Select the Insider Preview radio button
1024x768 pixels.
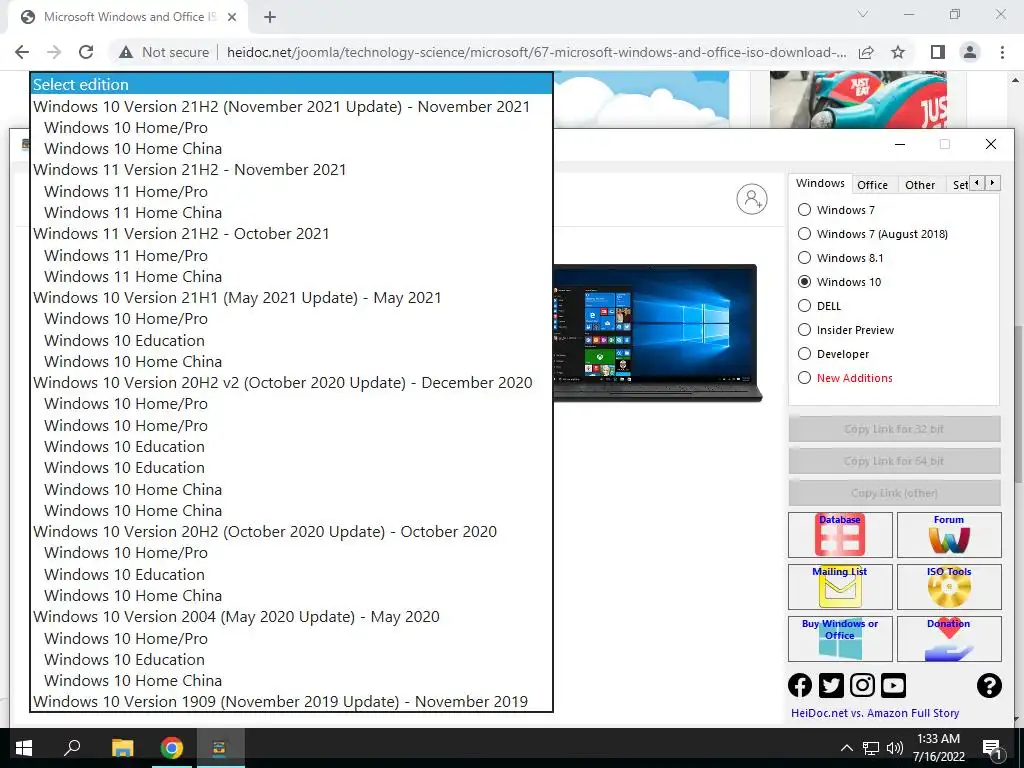point(805,330)
